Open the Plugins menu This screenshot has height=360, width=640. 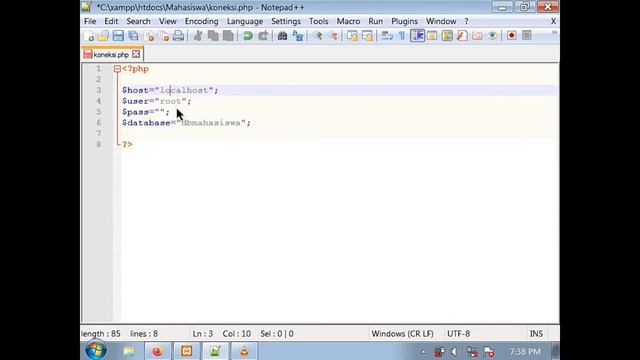(x=404, y=21)
